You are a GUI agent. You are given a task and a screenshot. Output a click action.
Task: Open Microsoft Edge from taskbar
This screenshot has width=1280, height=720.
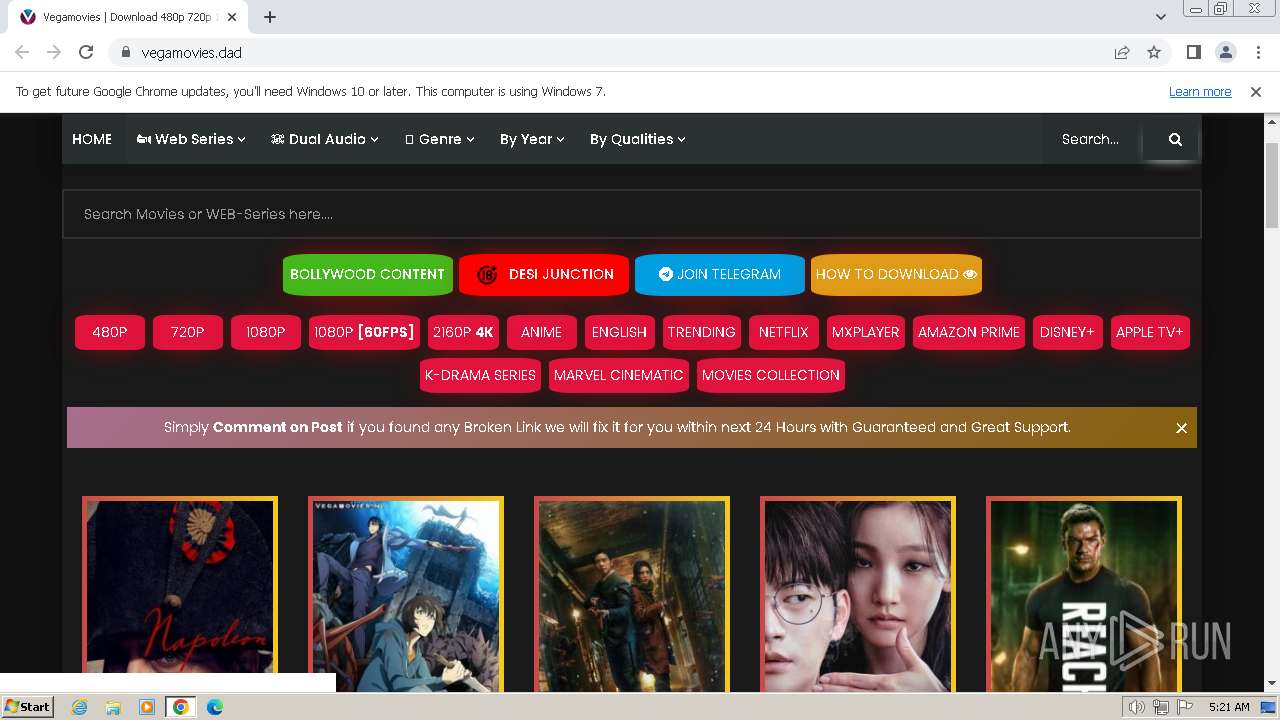point(215,707)
